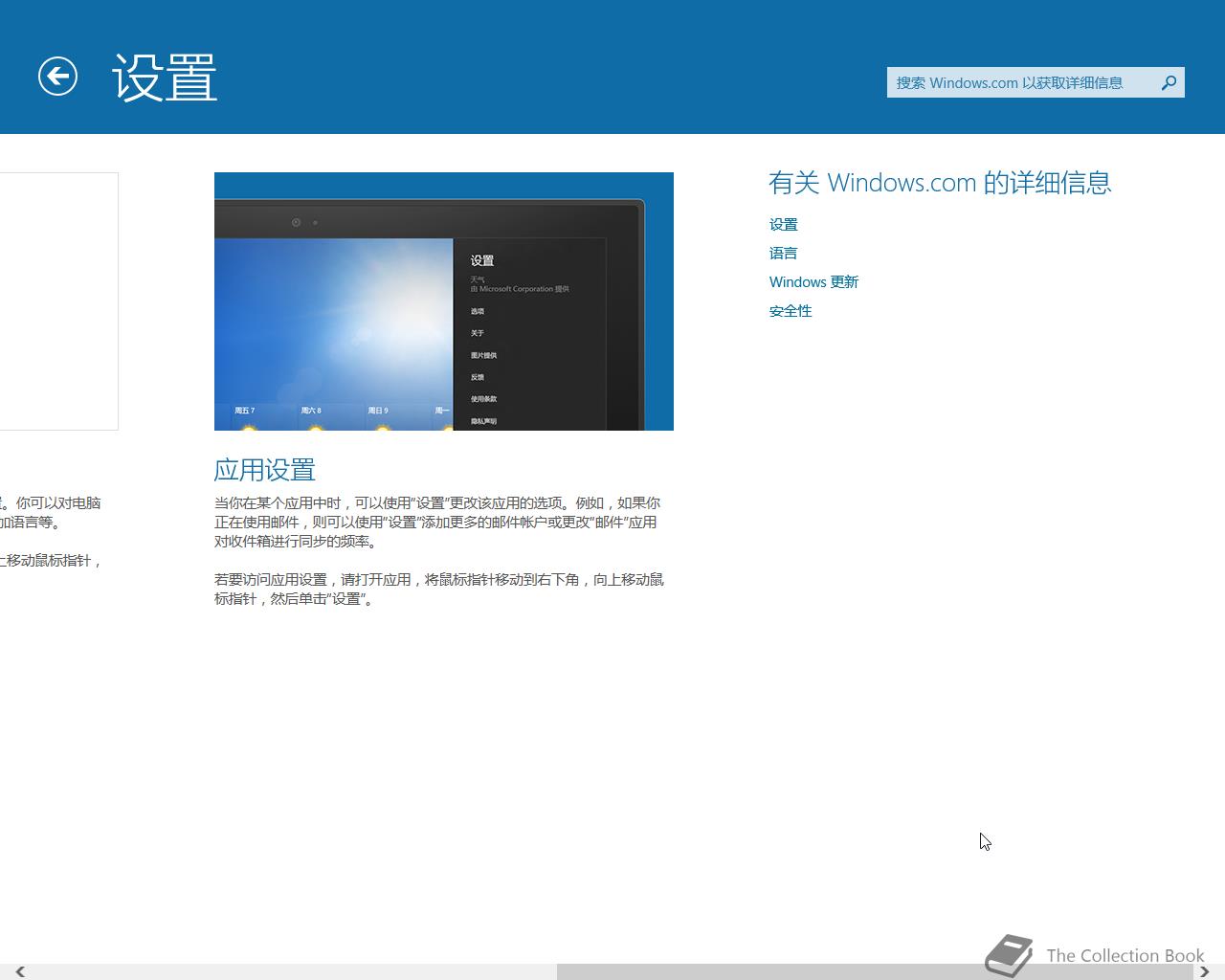
Task: Click the 设置 page title
Action: tap(165, 77)
